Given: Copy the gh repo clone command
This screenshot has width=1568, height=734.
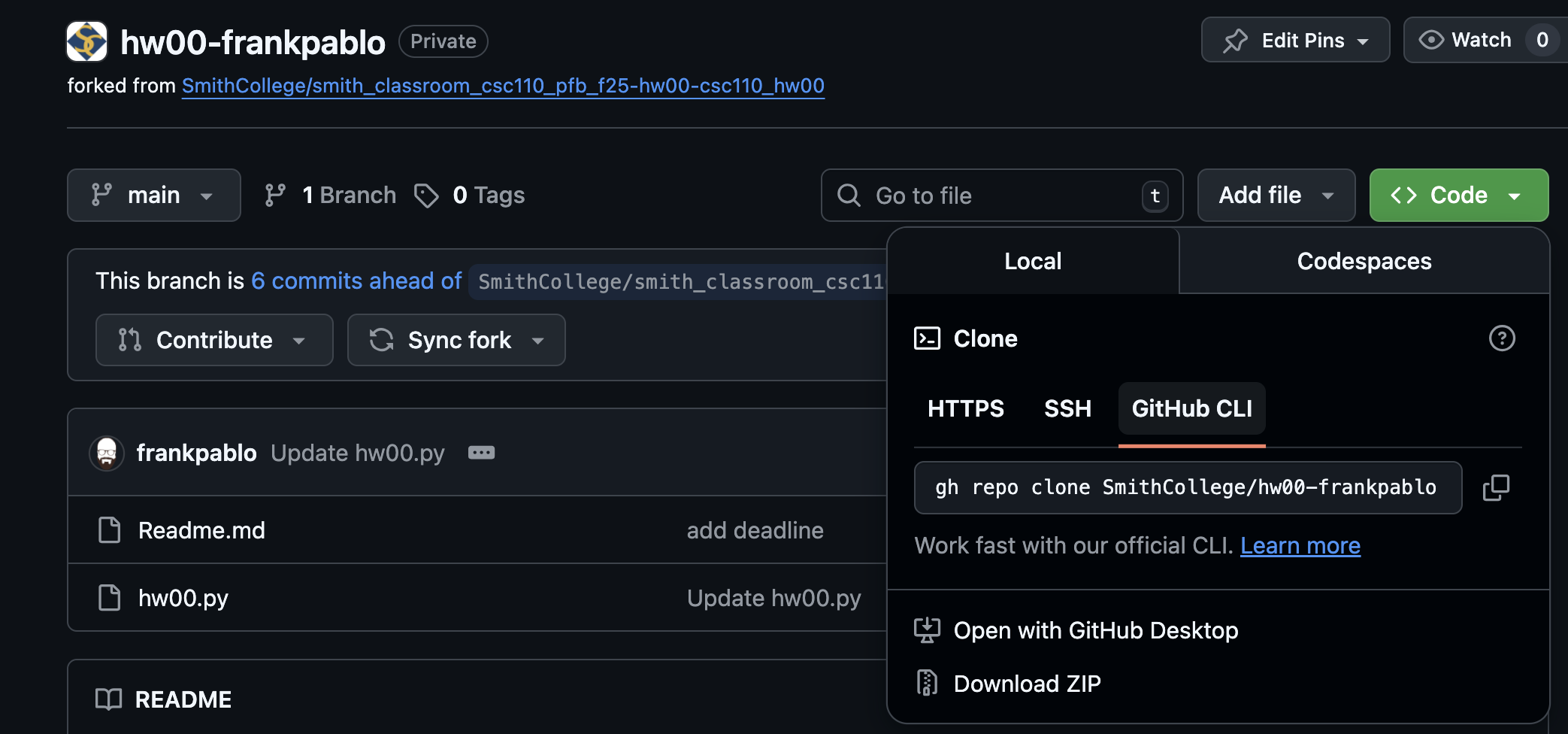Looking at the screenshot, I should (1496, 487).
